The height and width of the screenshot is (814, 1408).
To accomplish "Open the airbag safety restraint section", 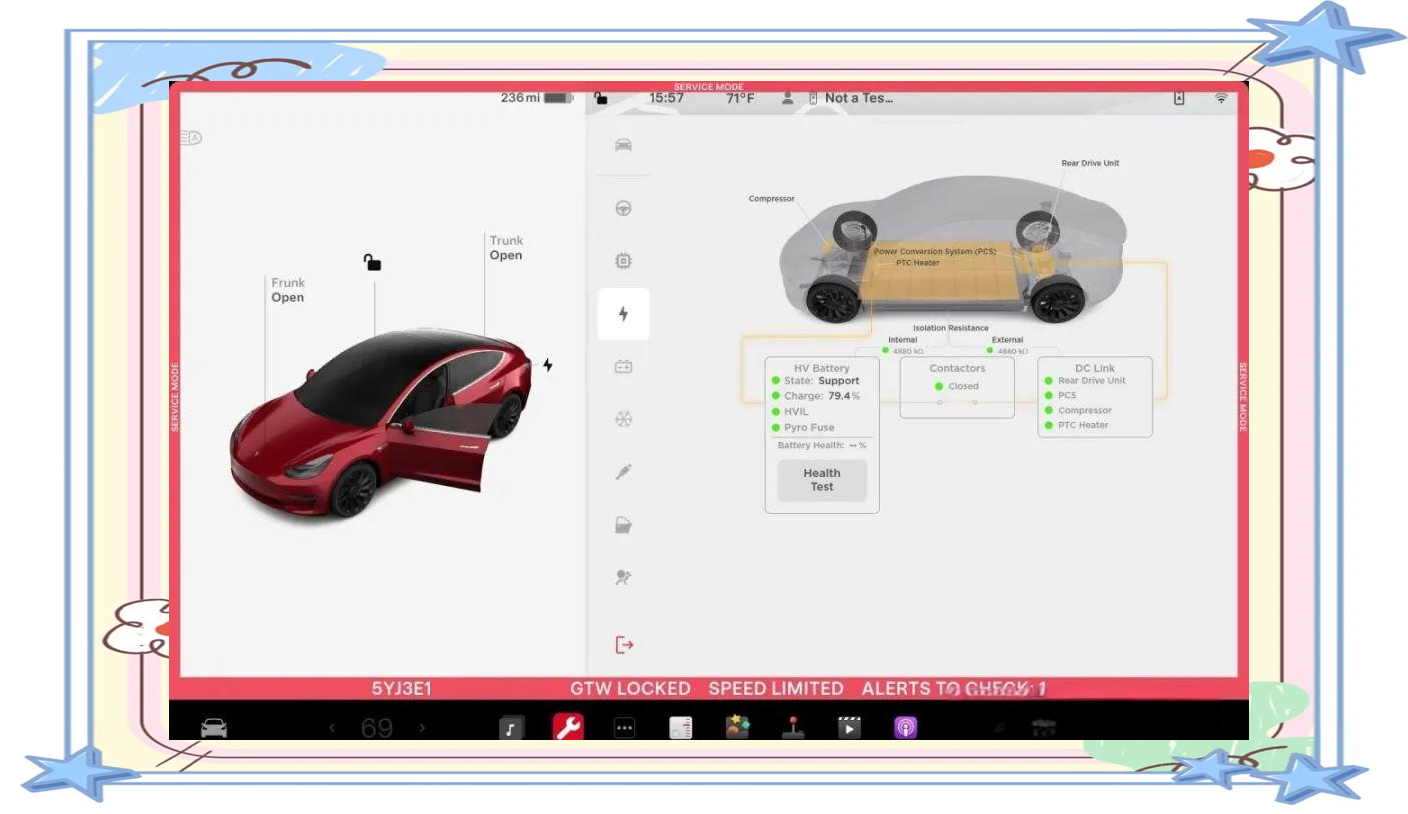I will [x=623, y=577].
